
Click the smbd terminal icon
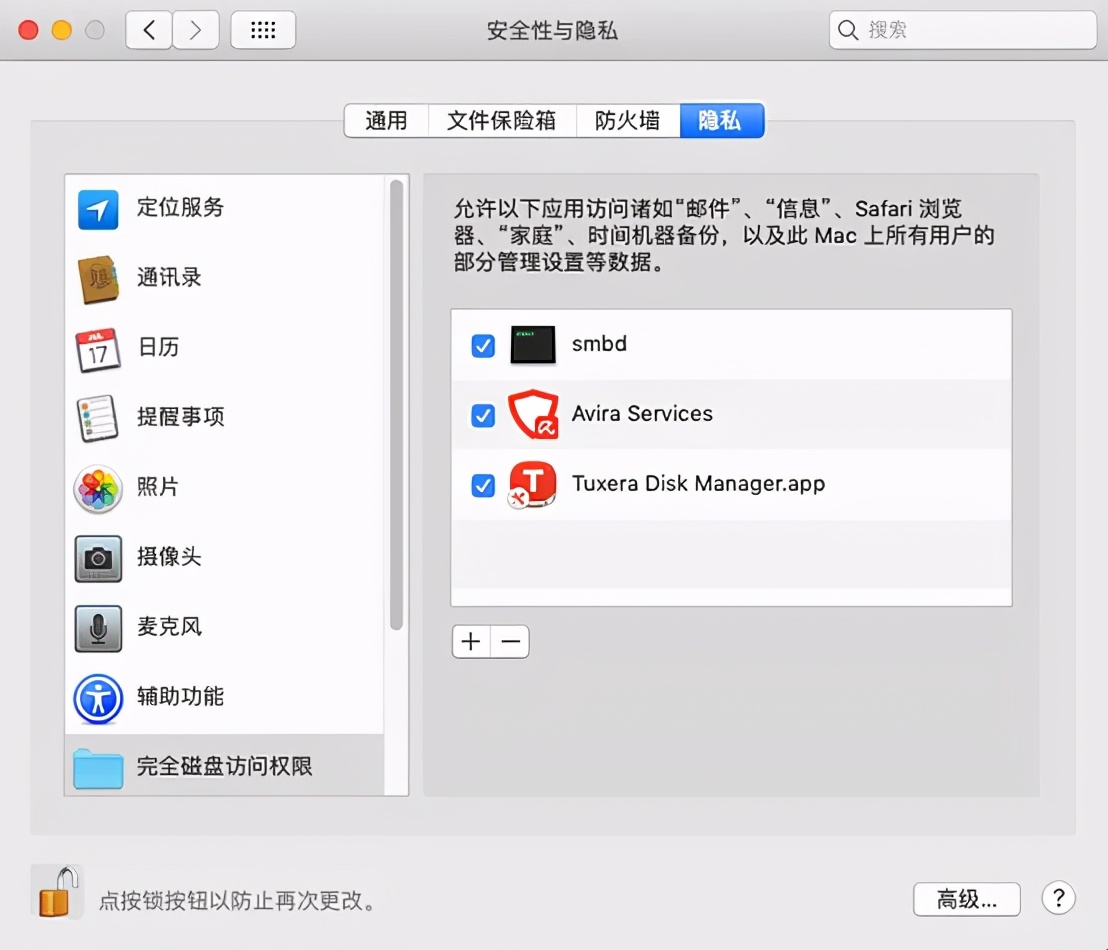click(x=533, y=345)
